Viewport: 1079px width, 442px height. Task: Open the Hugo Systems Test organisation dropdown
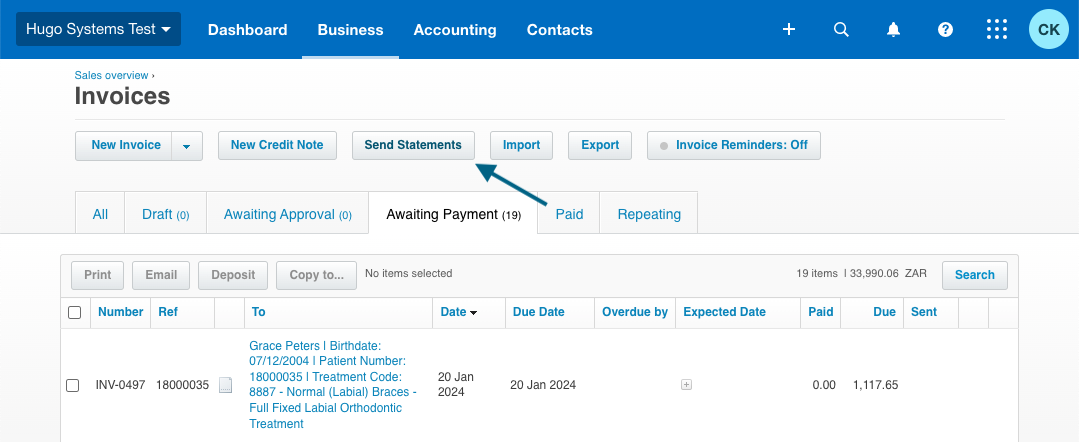click(98, 30)
